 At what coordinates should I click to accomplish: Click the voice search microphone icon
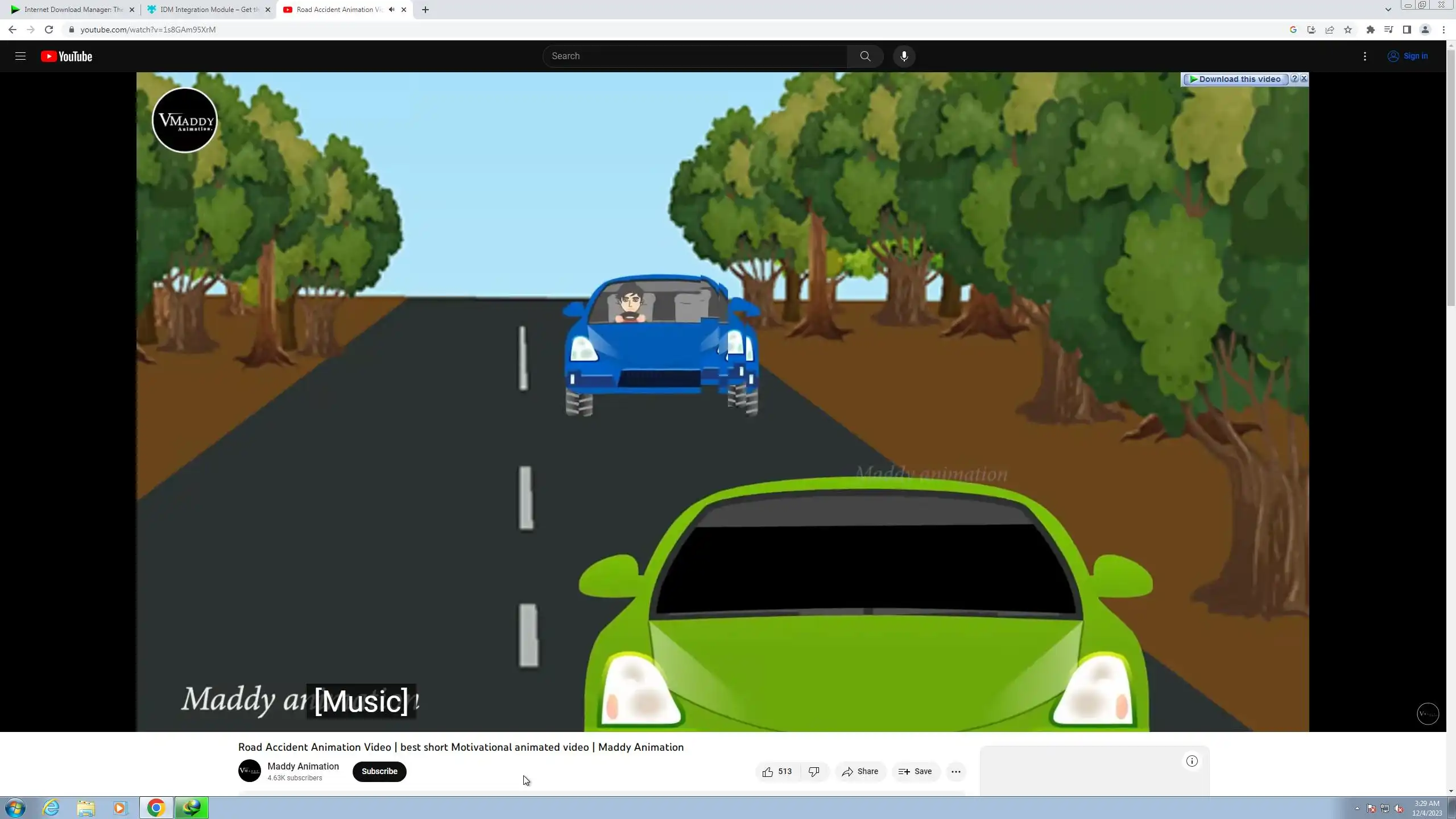pyautogui.click(x=904, y=56)
